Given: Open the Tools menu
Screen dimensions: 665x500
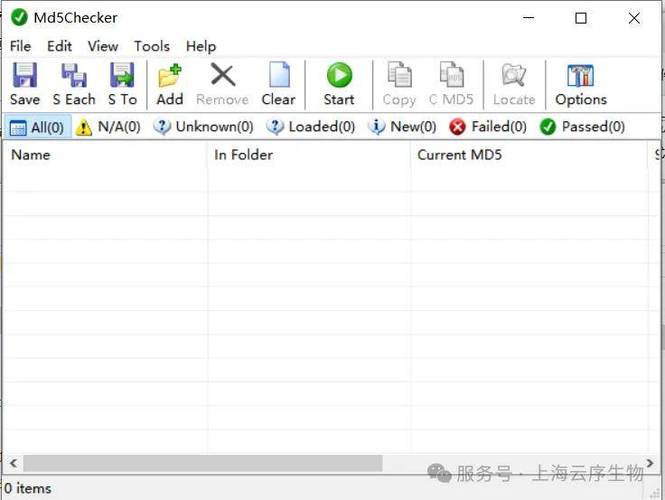Looking at the screenshot, I should (x=152, y=46).
